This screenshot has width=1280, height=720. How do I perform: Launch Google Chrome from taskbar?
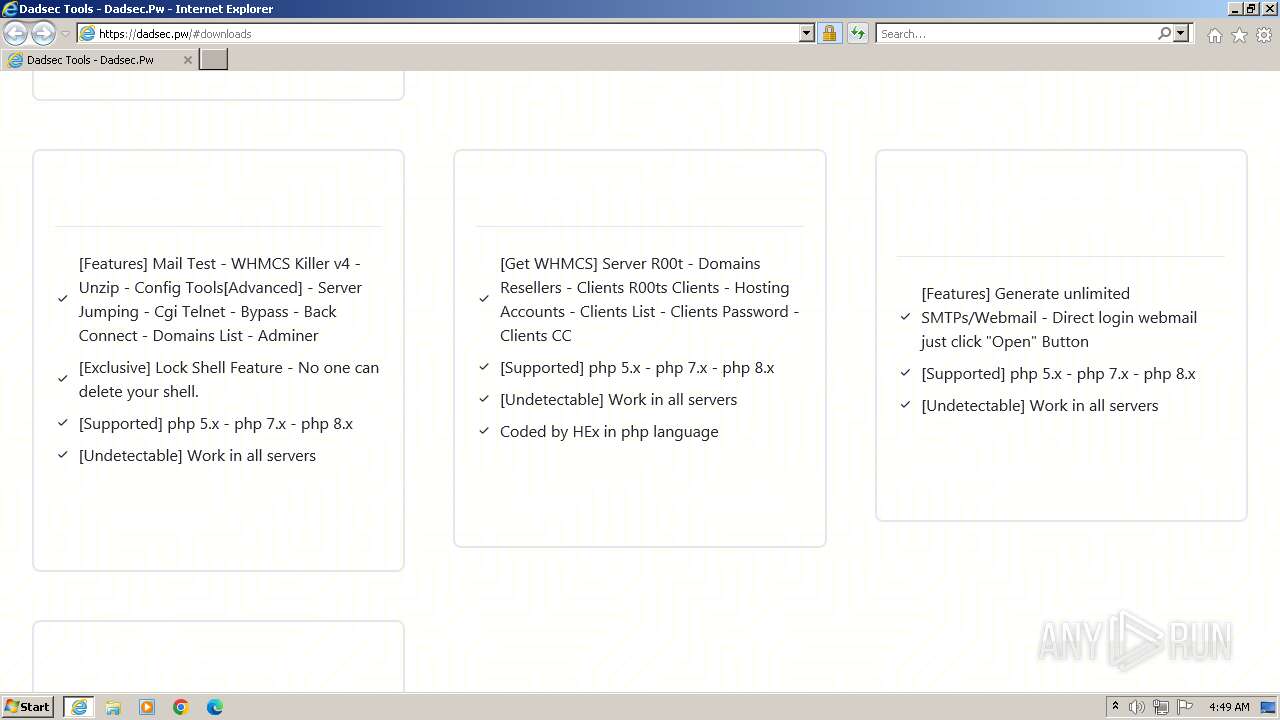tap(181, 707)
